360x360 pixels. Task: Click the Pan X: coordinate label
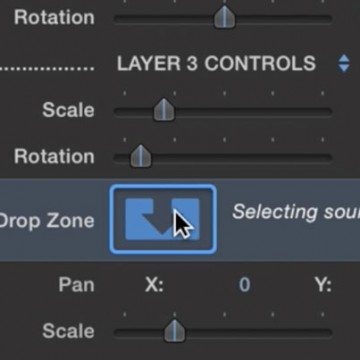click(154, 285)
